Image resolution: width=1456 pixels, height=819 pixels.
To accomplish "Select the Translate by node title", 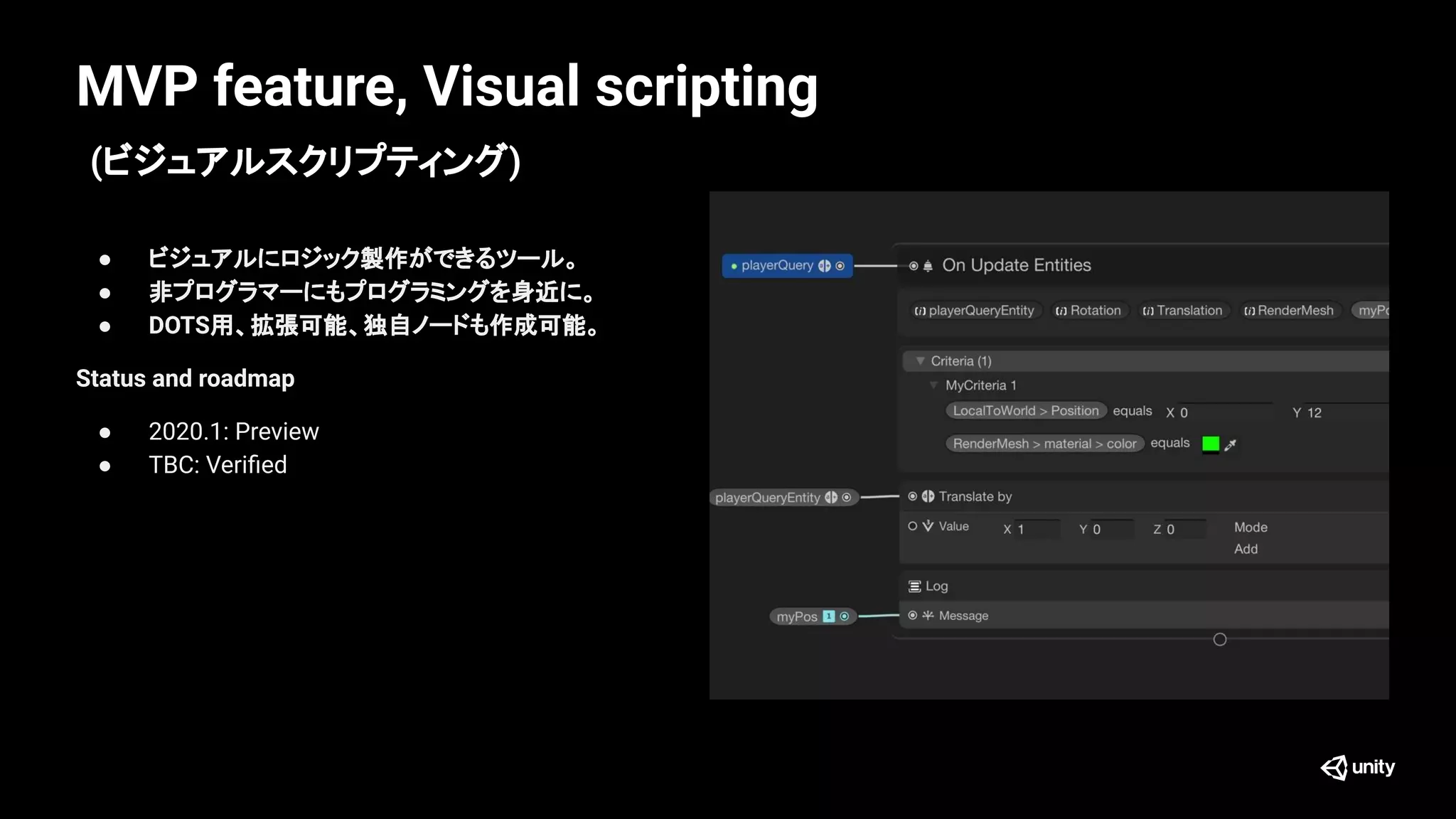I will point(975,496).
